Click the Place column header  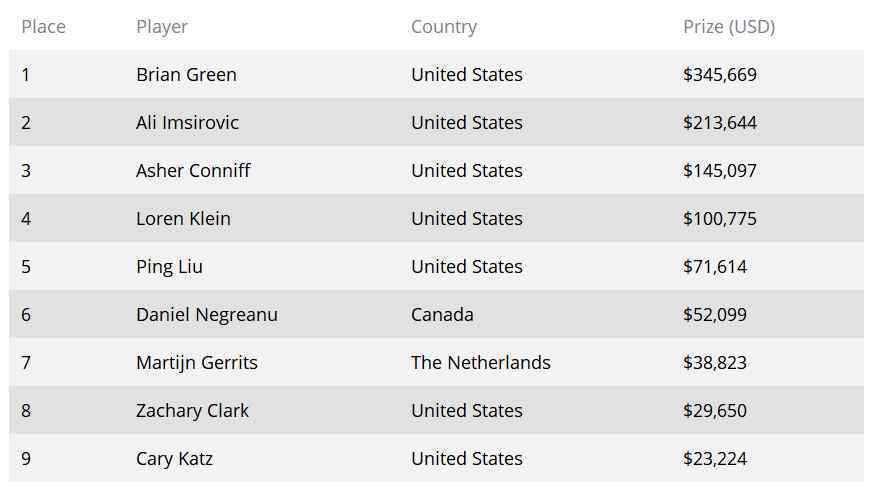[43, 27]
